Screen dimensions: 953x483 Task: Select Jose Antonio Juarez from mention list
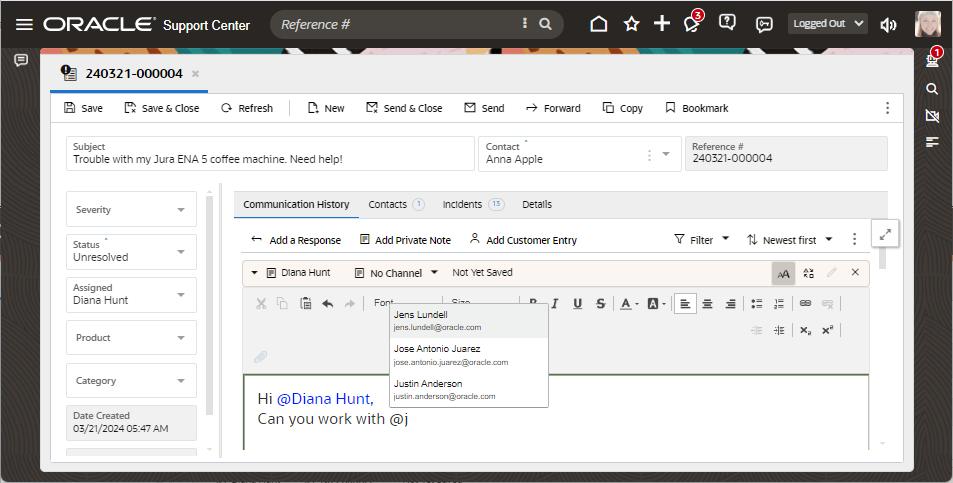click(x=469, y=355)
